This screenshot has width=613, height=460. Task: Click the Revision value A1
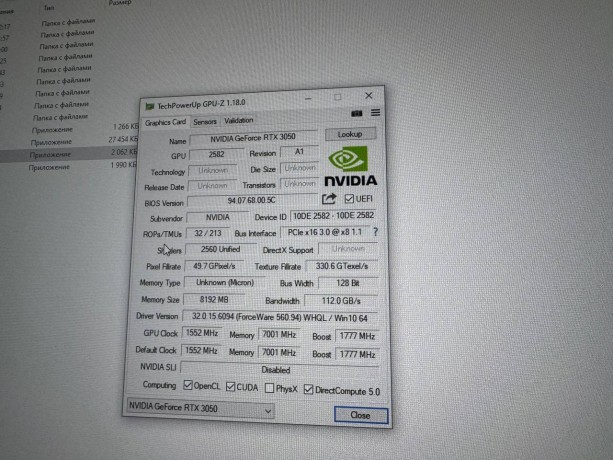pyautogui.click(x=299, y=152)
